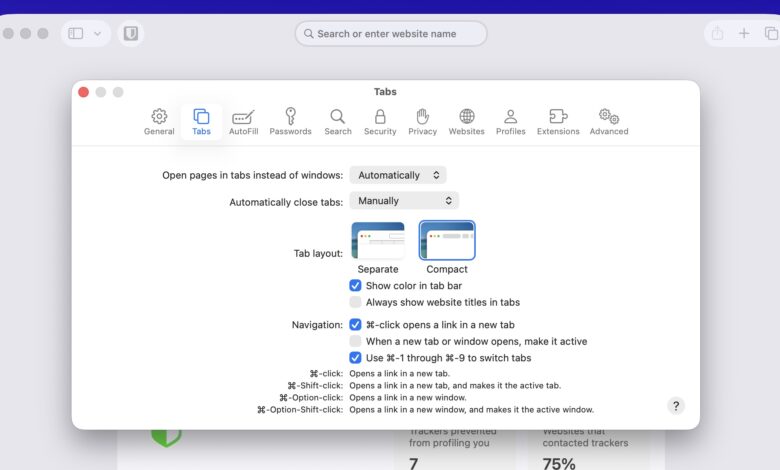Open the AutoFill settings pane
The width and height of the screenshot is (780, 470).
(x=243, y=122)
